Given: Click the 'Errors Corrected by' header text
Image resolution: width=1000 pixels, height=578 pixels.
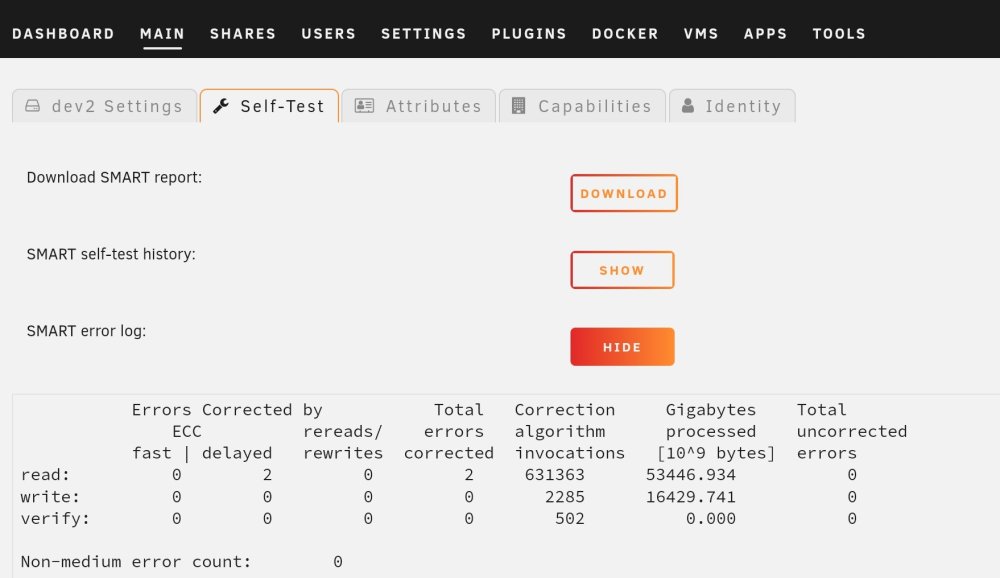Looking at the screenshot, I should (227, 410).
